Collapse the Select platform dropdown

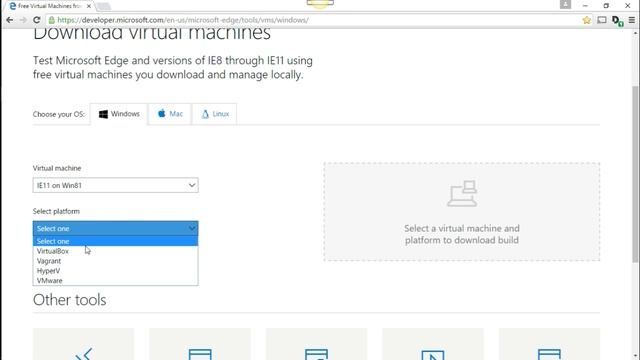[x=116, y=229]
